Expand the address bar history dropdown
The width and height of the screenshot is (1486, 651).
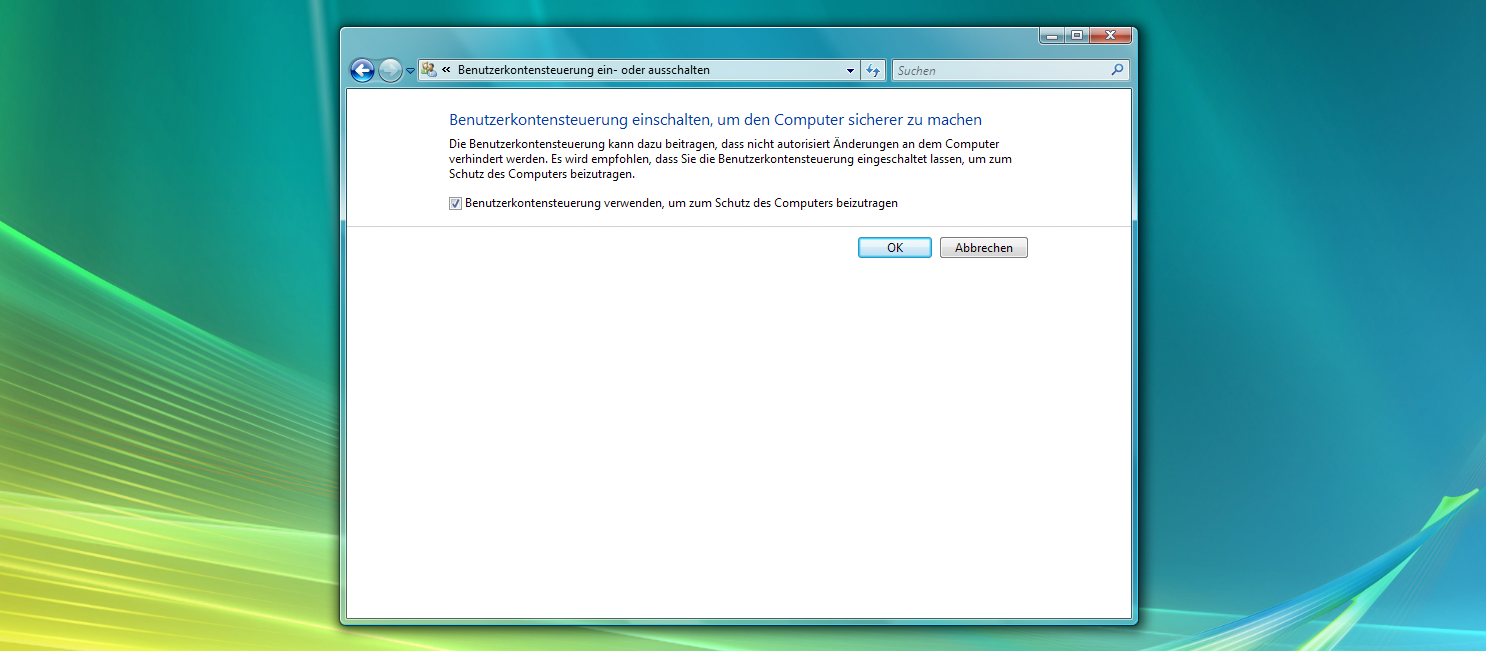(850, 71)
